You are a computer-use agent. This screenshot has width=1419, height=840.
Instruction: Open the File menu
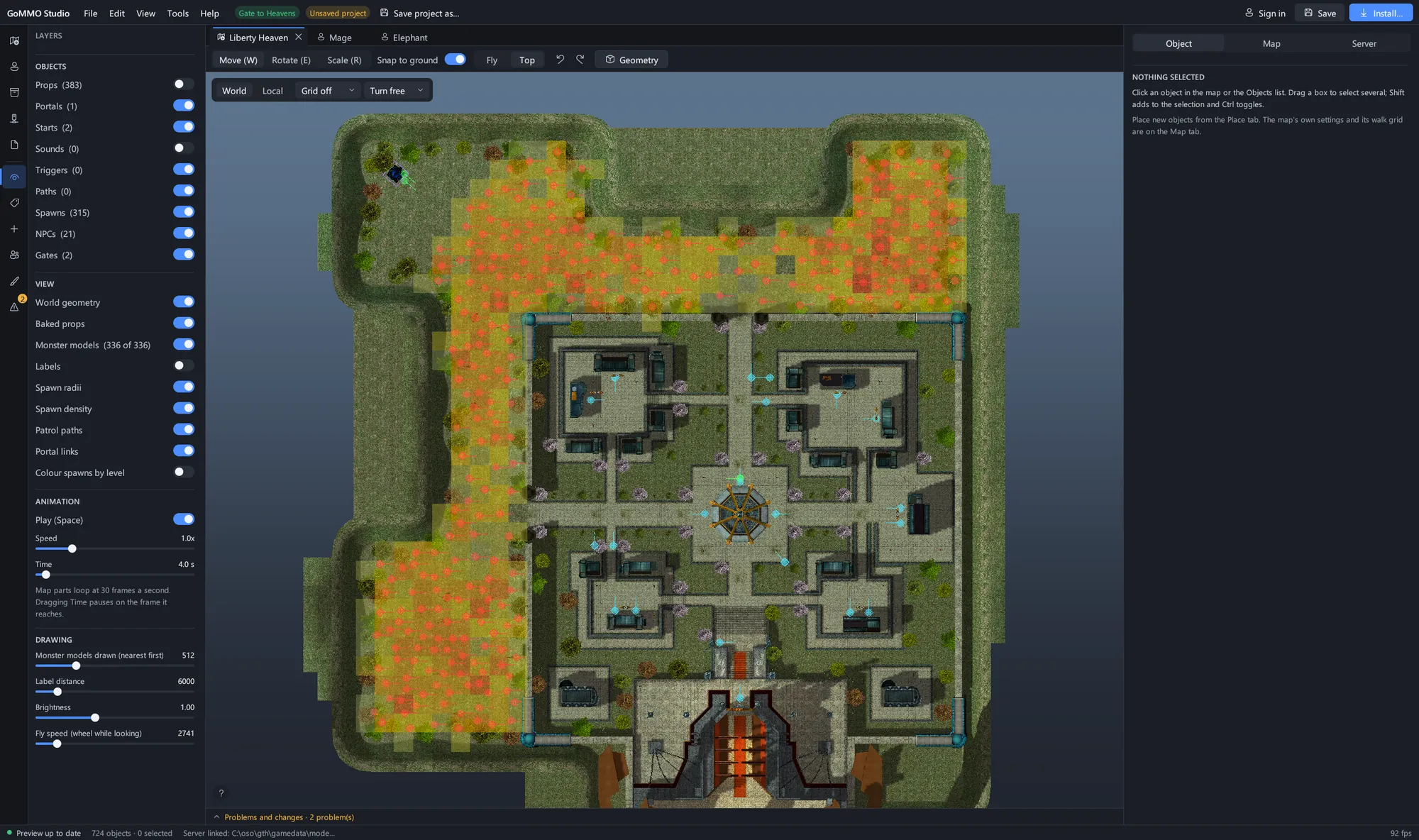click(x=90, y=13)
